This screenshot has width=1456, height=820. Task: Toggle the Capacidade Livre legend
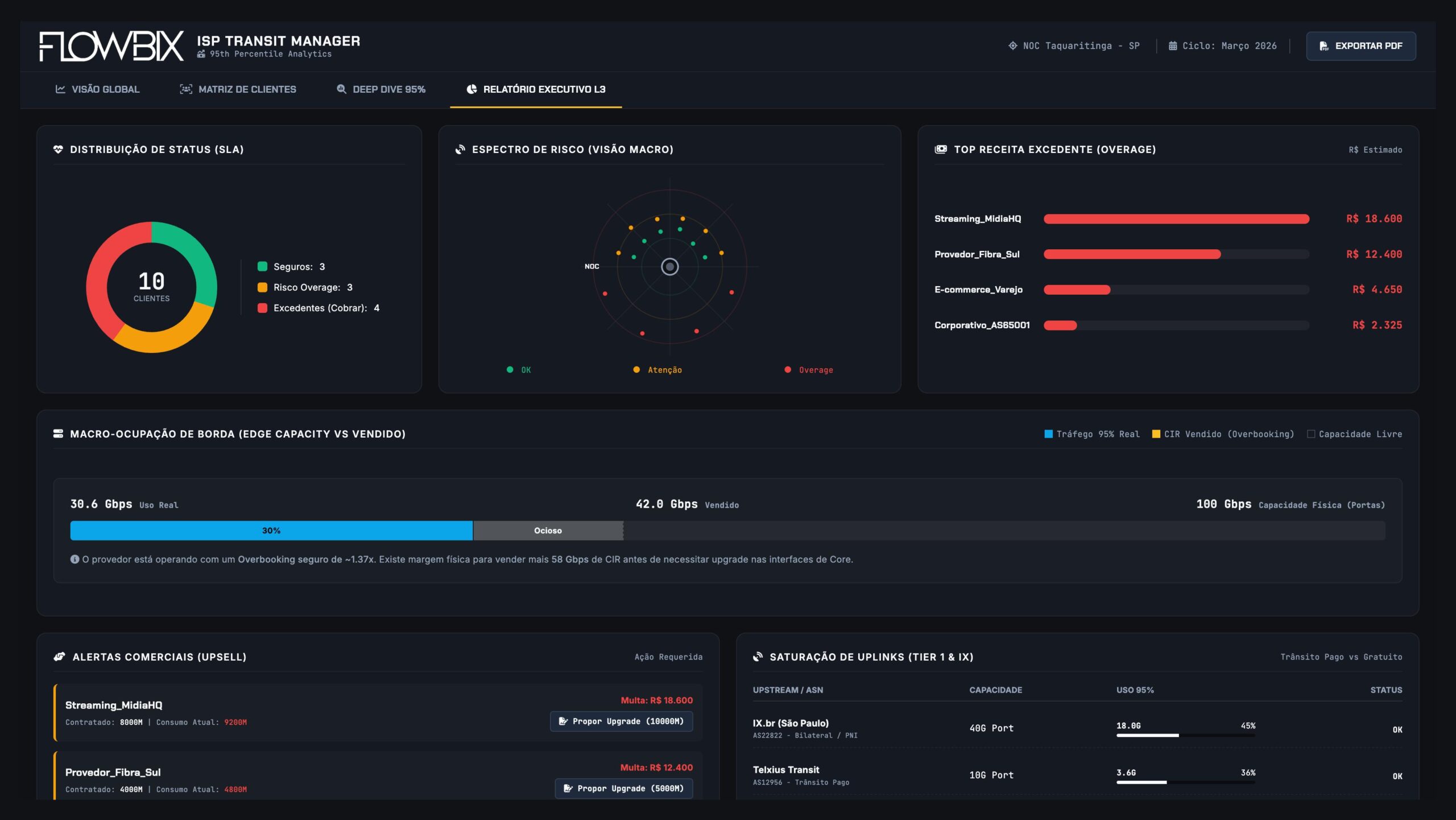[x=1355, y=434]
